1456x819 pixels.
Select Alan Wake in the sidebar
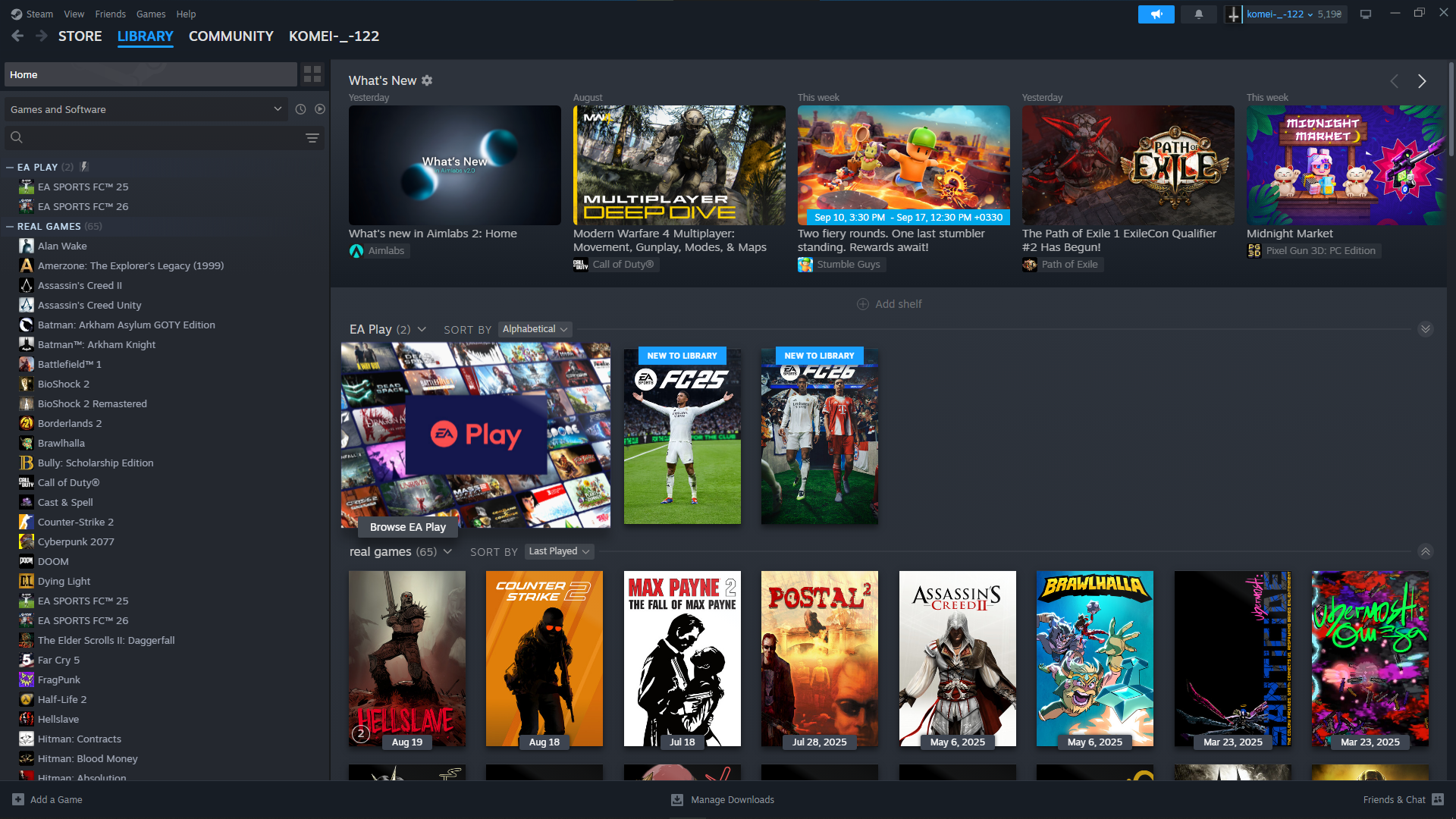(x=62, y=246)
